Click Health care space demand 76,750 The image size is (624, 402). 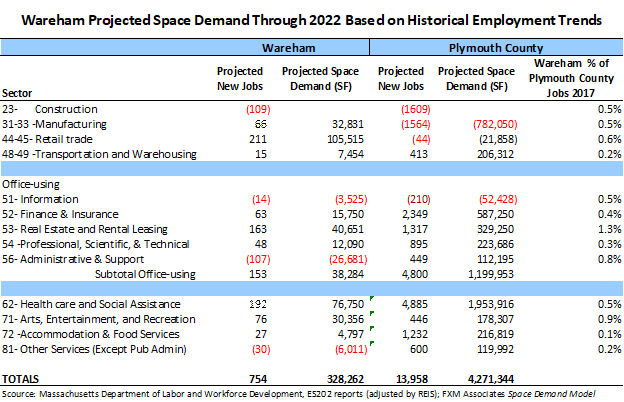coord(348,304)
